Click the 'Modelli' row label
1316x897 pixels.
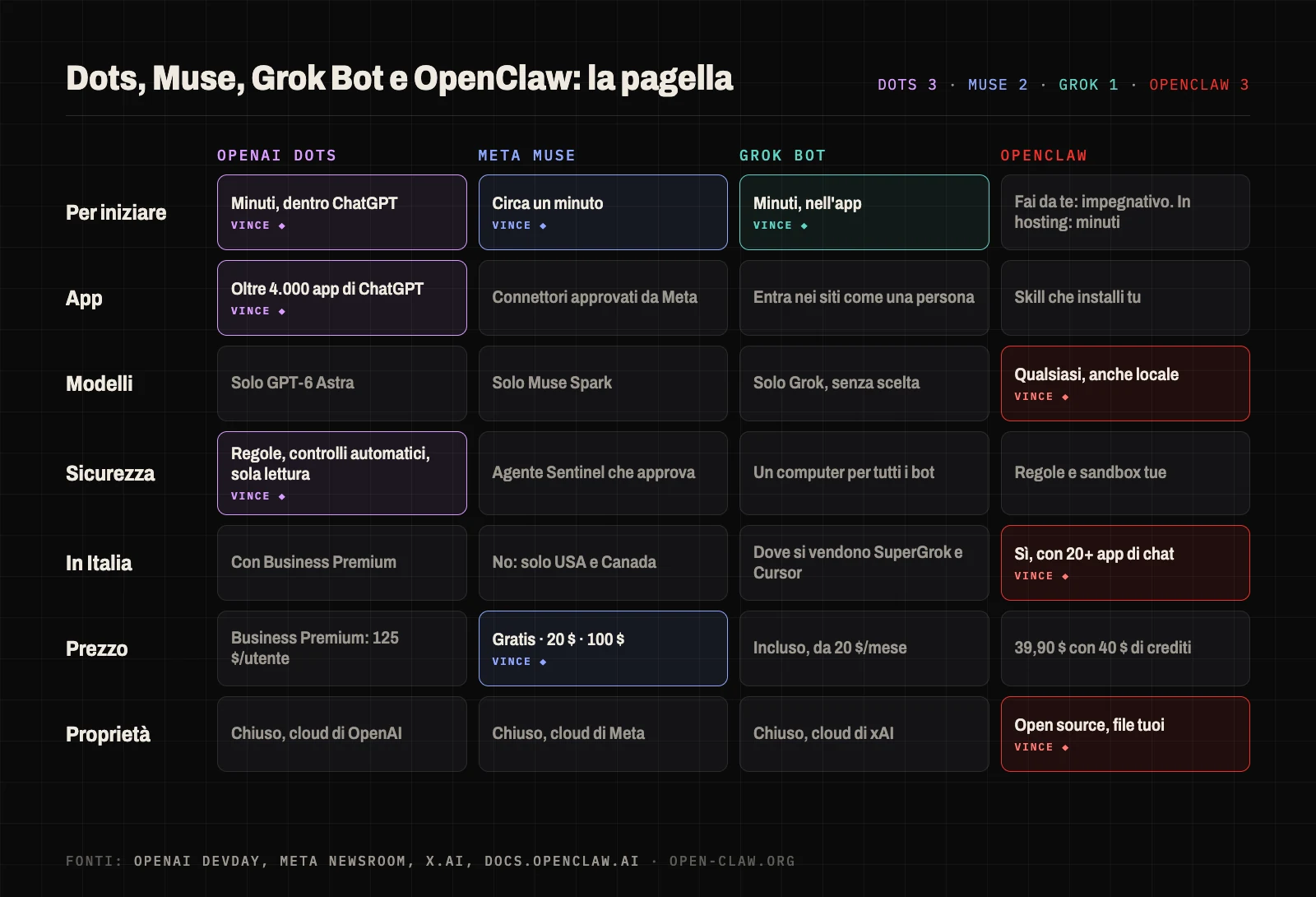click(99, 383)
